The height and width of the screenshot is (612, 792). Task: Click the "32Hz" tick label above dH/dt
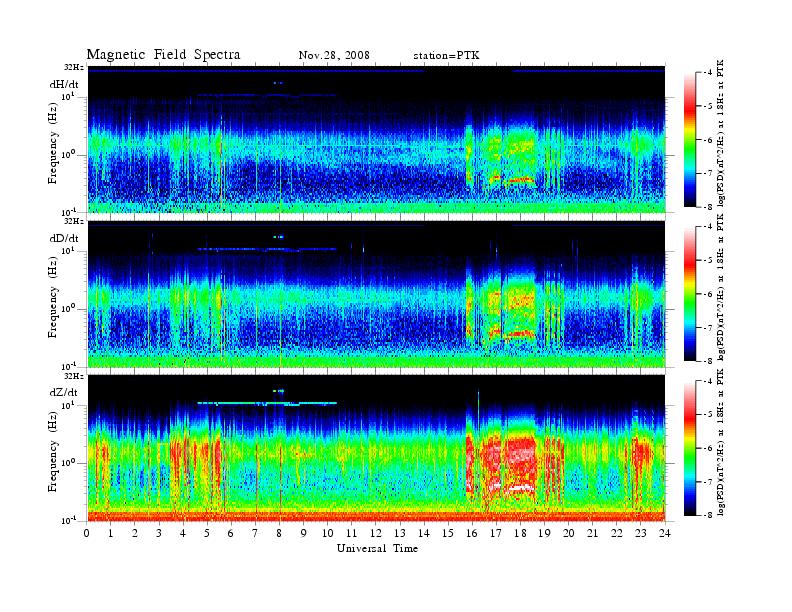pos(74,67)
